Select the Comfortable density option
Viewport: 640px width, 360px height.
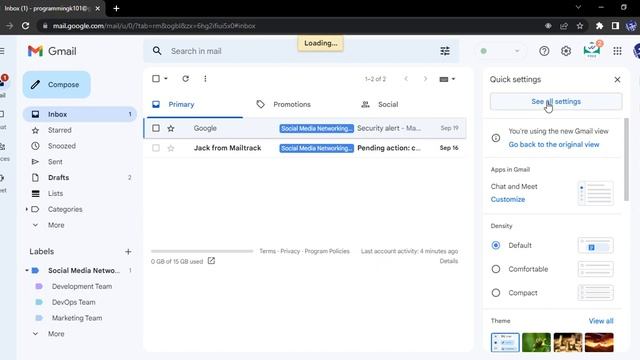(x=496, y=269)
